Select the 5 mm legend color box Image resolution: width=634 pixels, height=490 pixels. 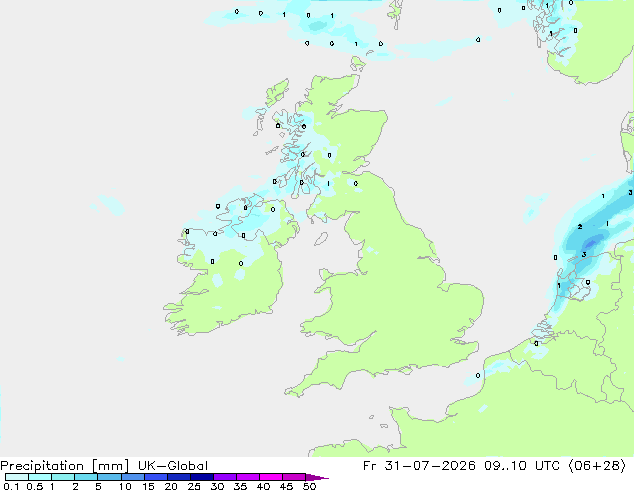[109, 477]
